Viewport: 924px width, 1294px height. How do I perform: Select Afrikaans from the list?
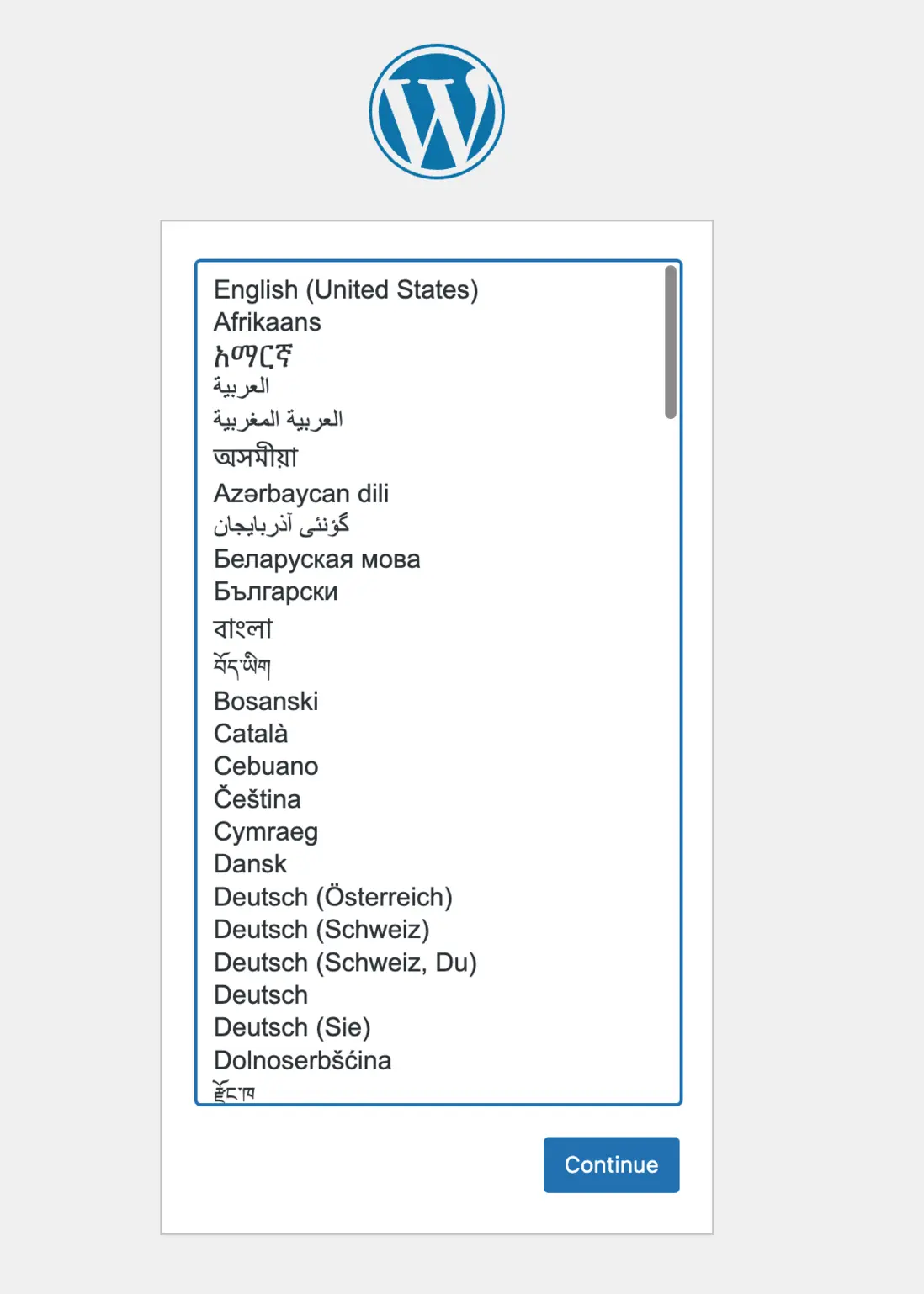(x=268, y=322)
